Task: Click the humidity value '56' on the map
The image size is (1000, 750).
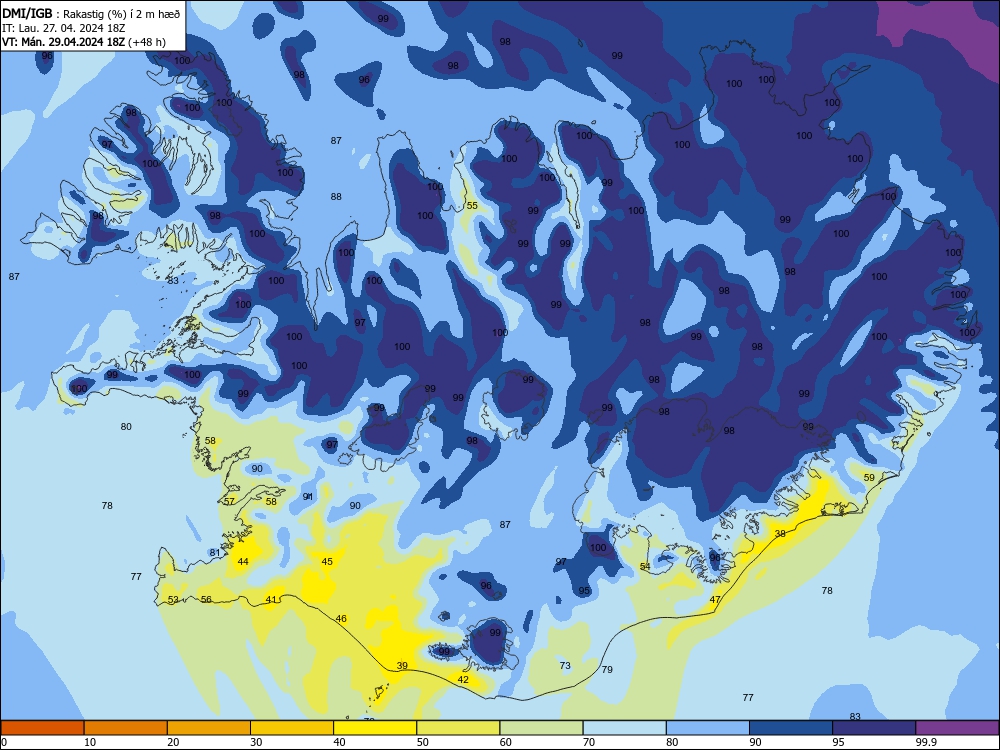Action: [206, 599]
